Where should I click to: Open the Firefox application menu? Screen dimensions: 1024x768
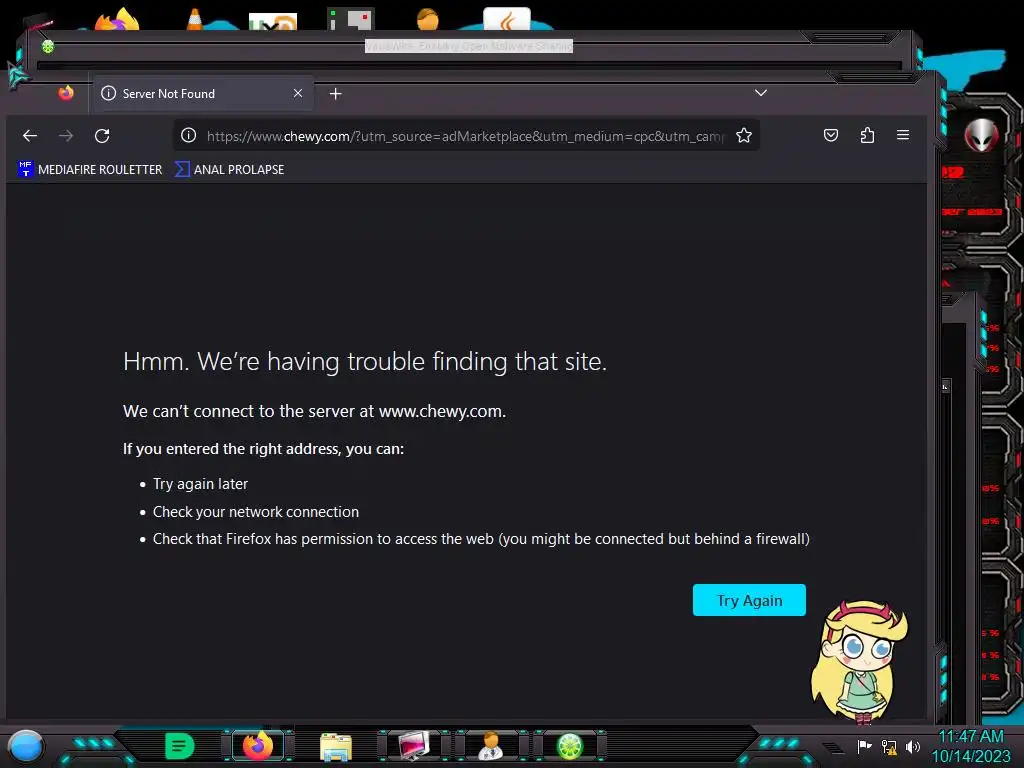click(x=903, y=135)
